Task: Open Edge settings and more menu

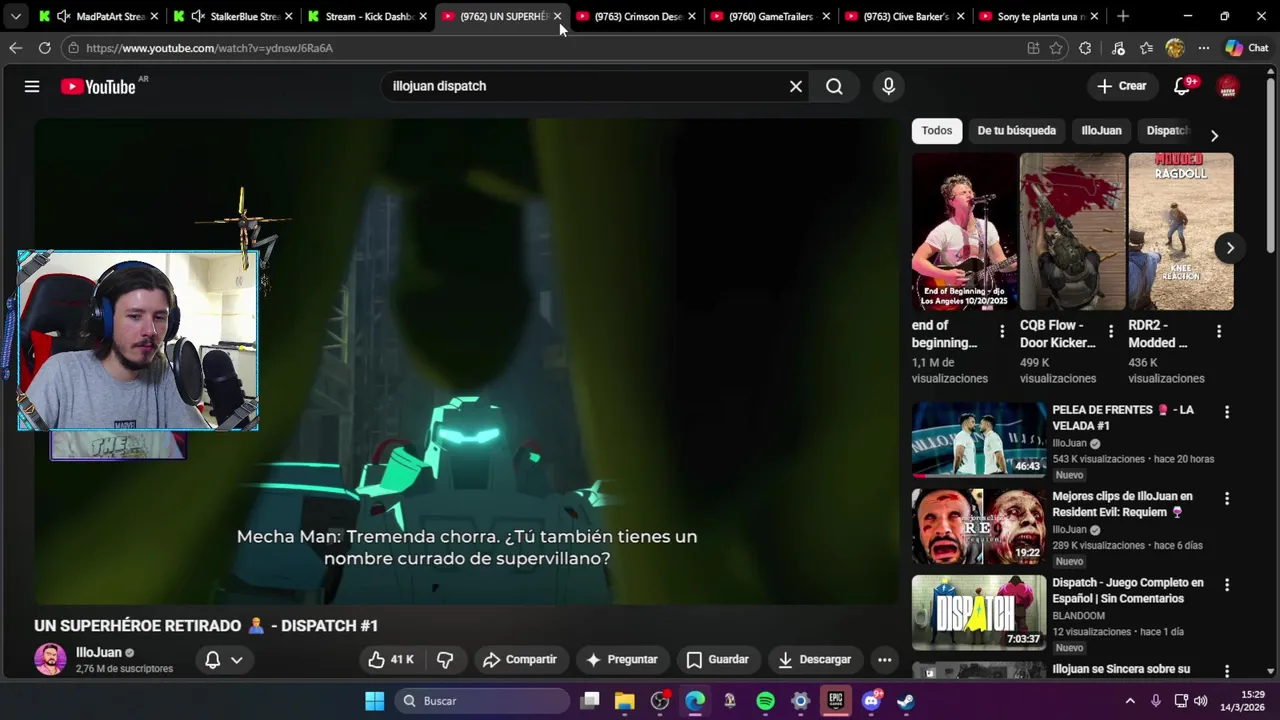Action: click(1204, 48)
